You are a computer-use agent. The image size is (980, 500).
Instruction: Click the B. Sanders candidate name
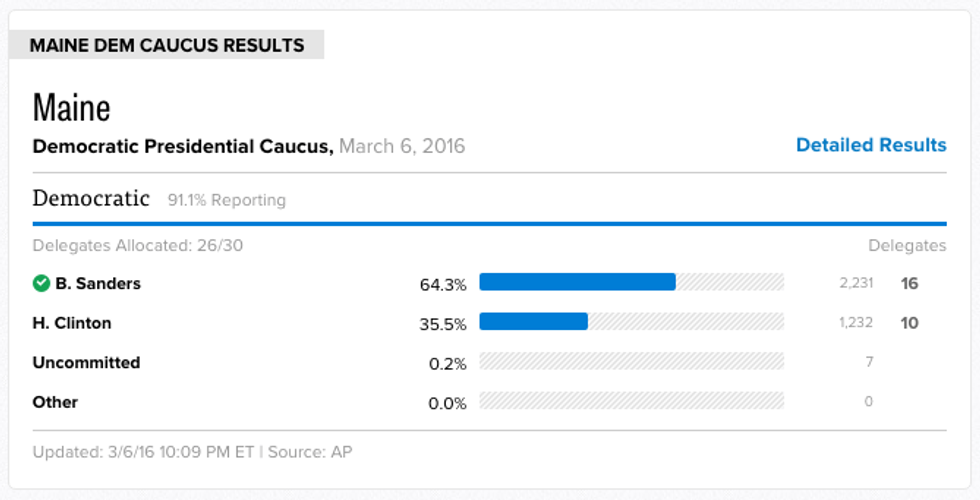[x=98, y=283]
